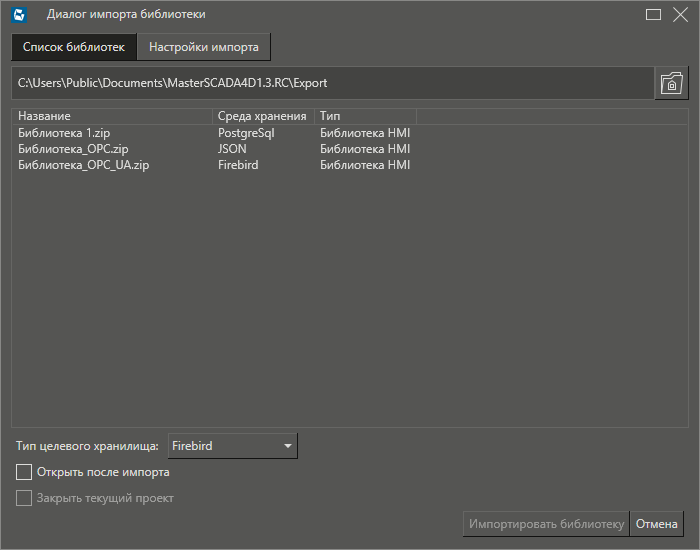Switch to 'Настройки импорта' tab

coord(204,47)
